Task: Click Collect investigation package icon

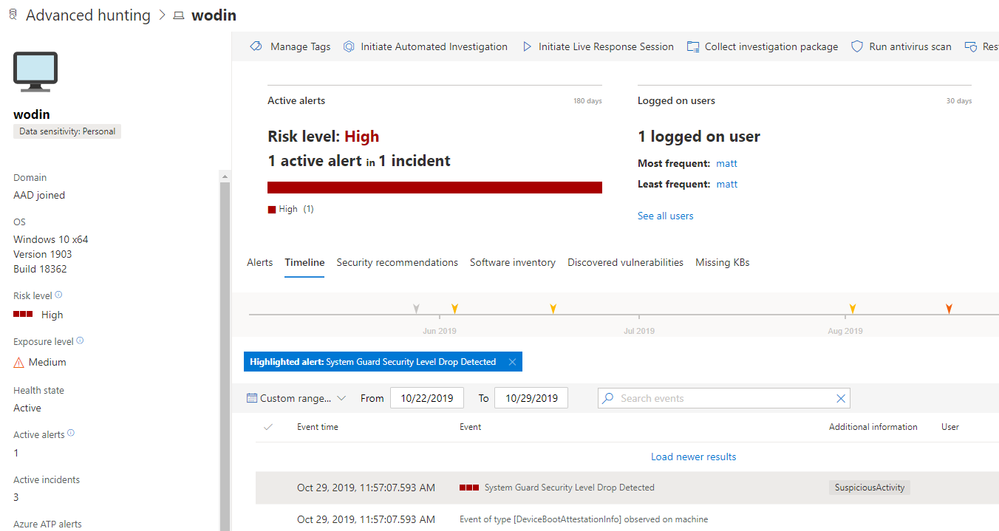Action: click(x=693, y=47)
